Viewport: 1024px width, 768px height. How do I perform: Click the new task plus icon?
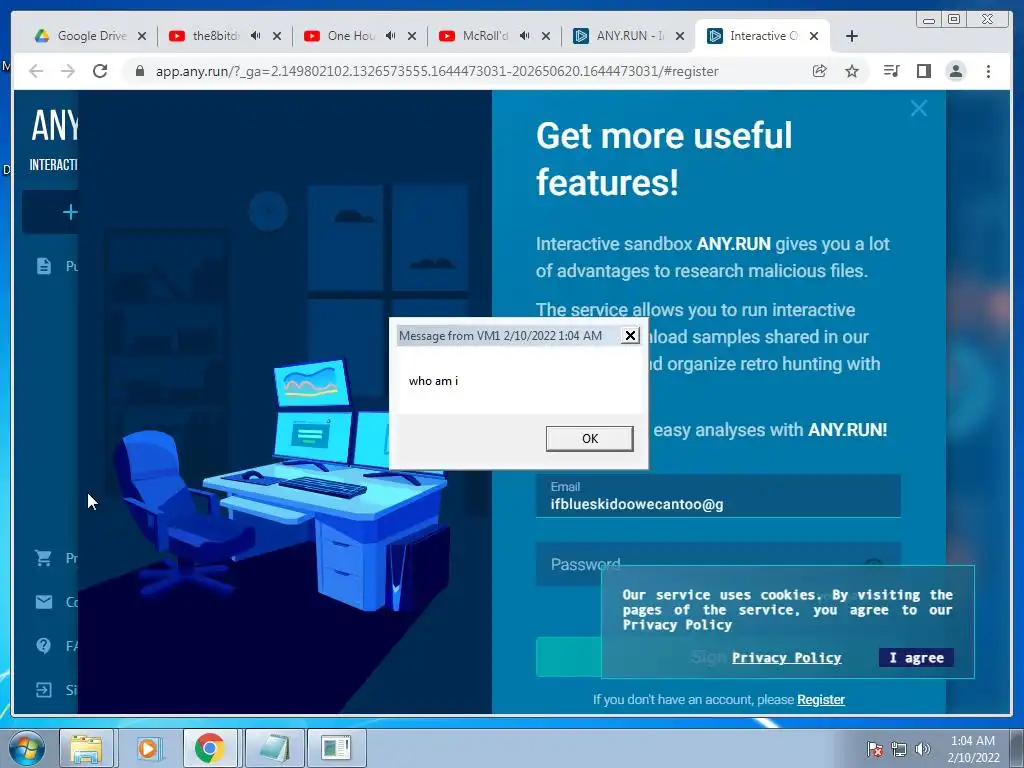(x=70, y=212)
